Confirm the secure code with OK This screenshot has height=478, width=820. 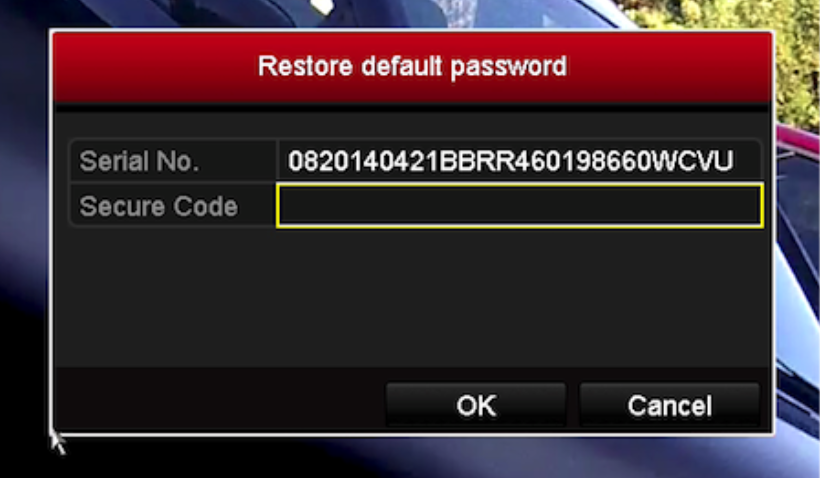[x=475, y=405]
